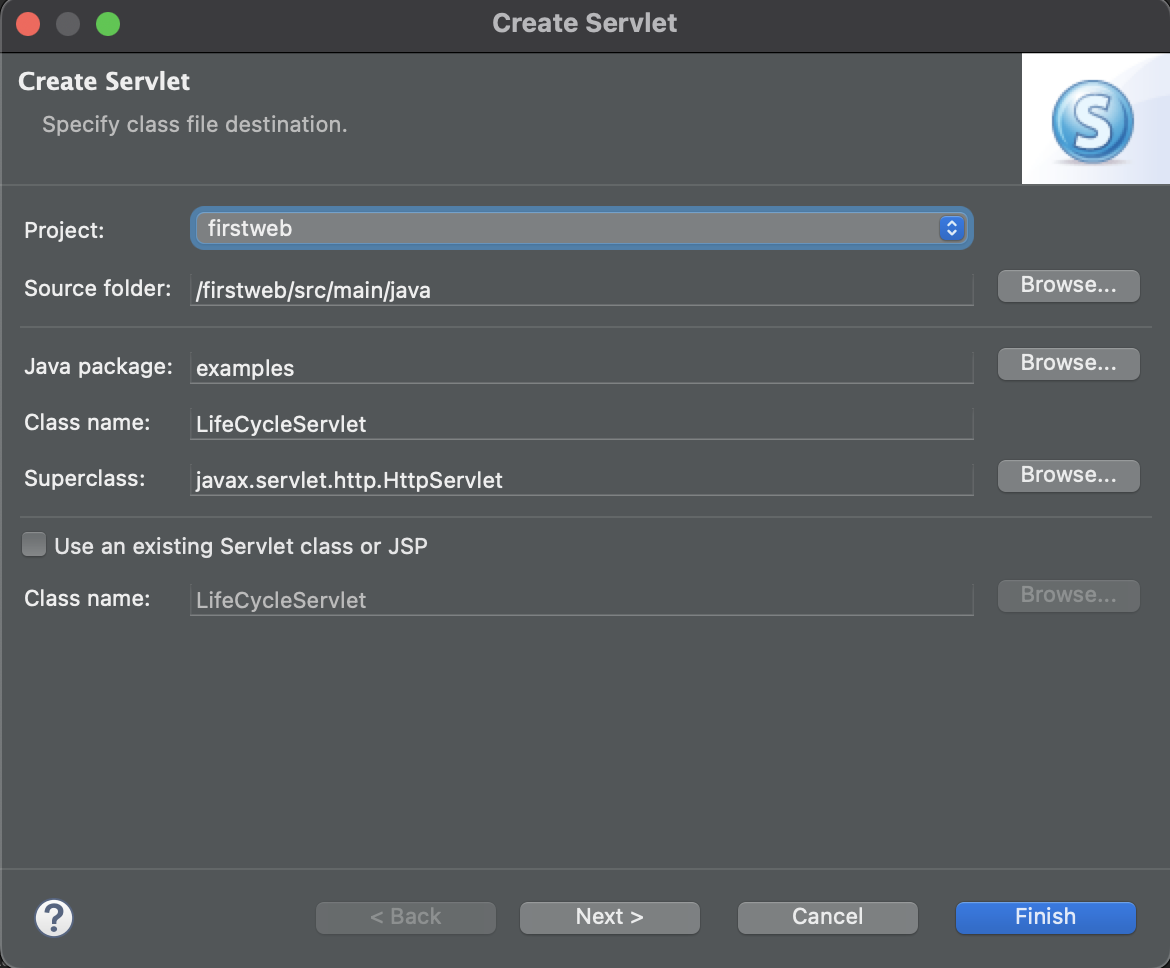Screen dimensions: 1170x968
Task: Click the green maximize window button
Action: 108,24
